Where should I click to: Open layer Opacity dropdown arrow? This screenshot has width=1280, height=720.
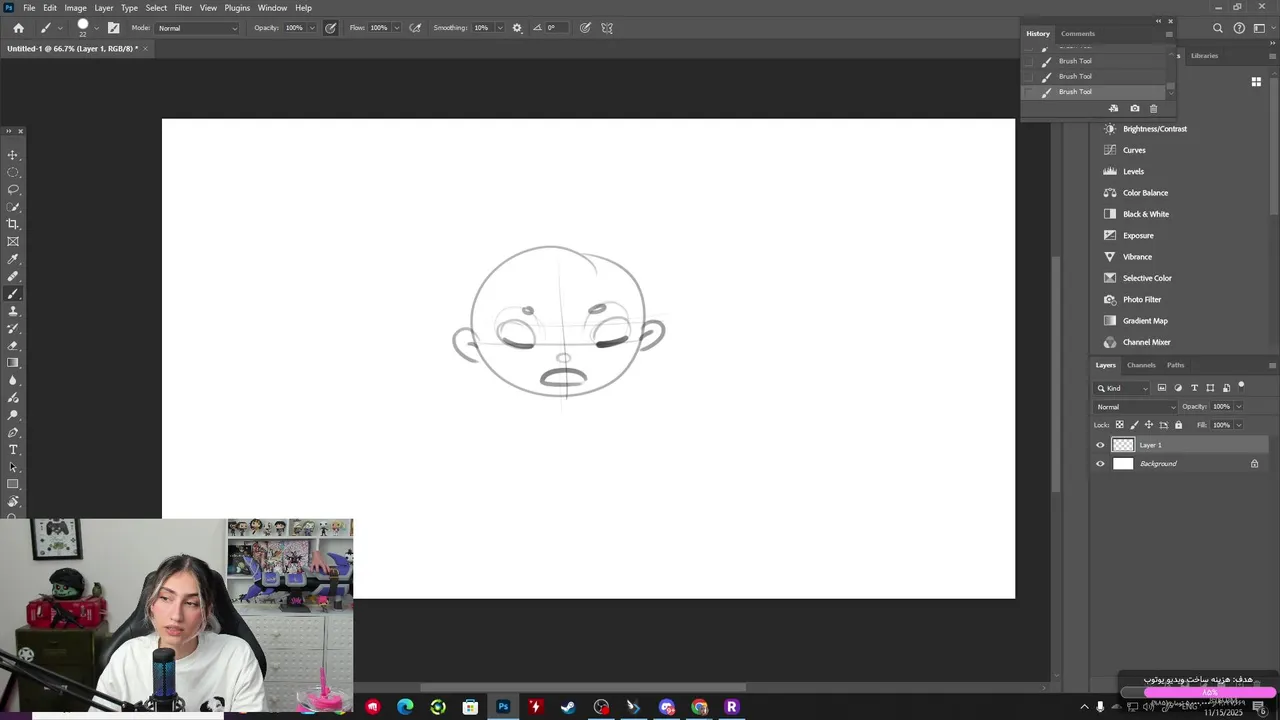point(1238,407)
